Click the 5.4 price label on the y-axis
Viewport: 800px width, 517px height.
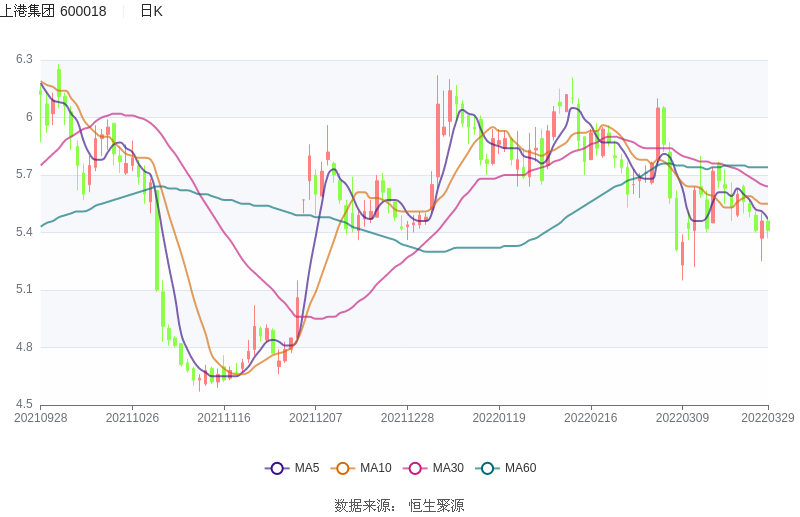click(x=24, y=232)
